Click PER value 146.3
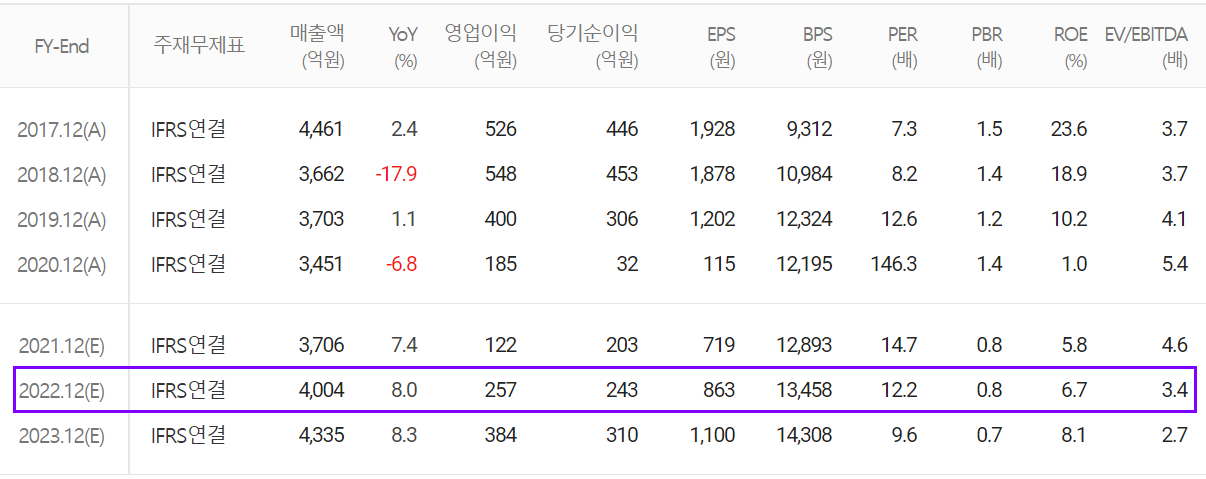The height and width of the screenshot is (479, 1206). [895, 264]
